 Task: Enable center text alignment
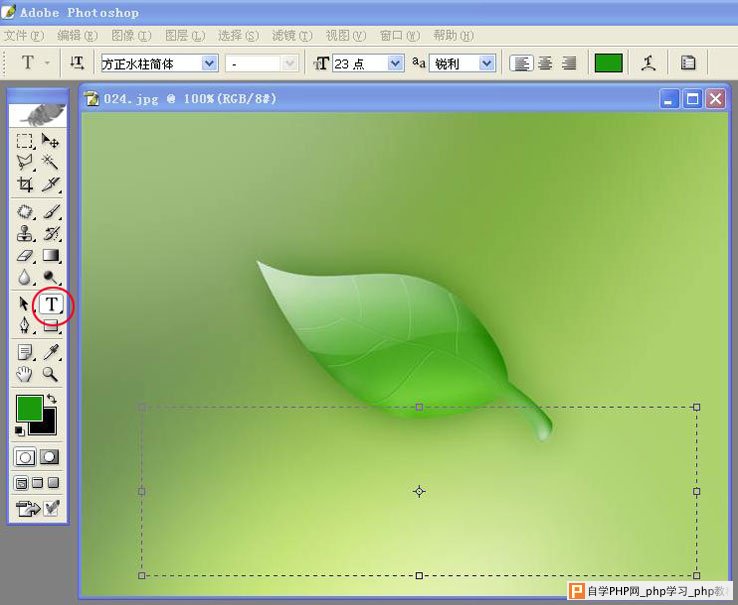[545, 63]
